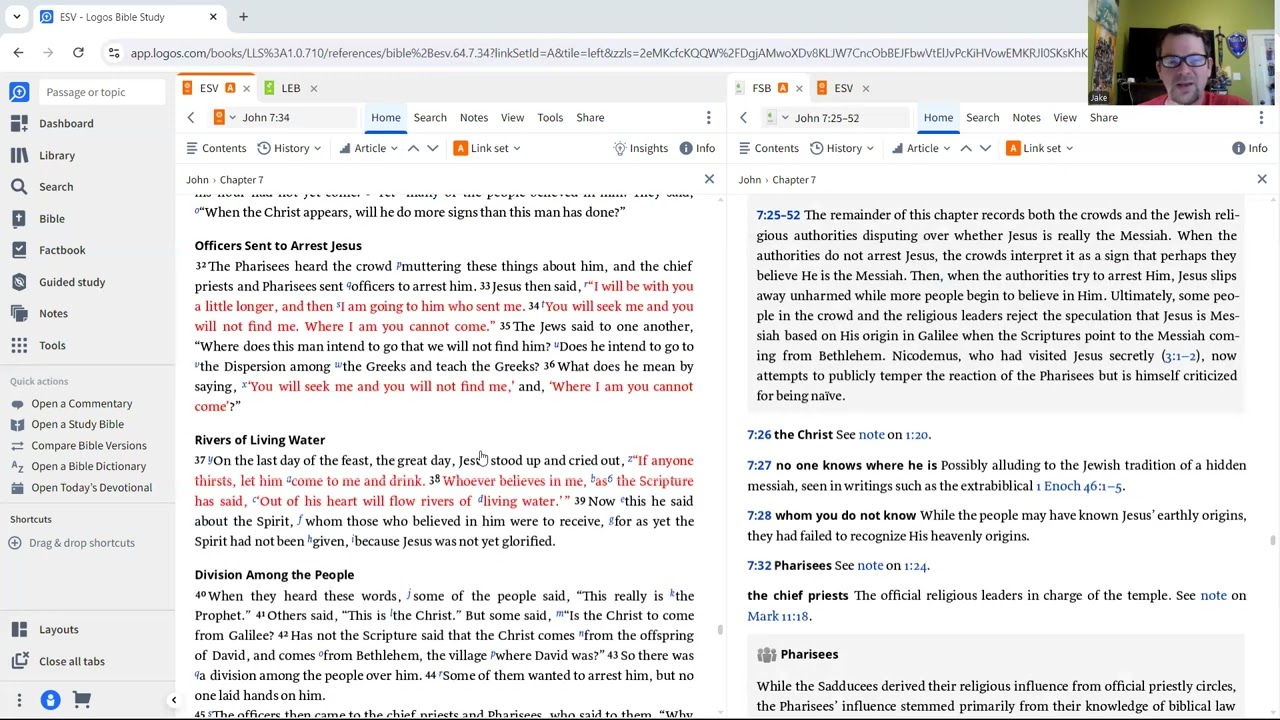This screenshot has height=720, width=1280.
Task: Open the browser tab list chevron
Action: 16,17
